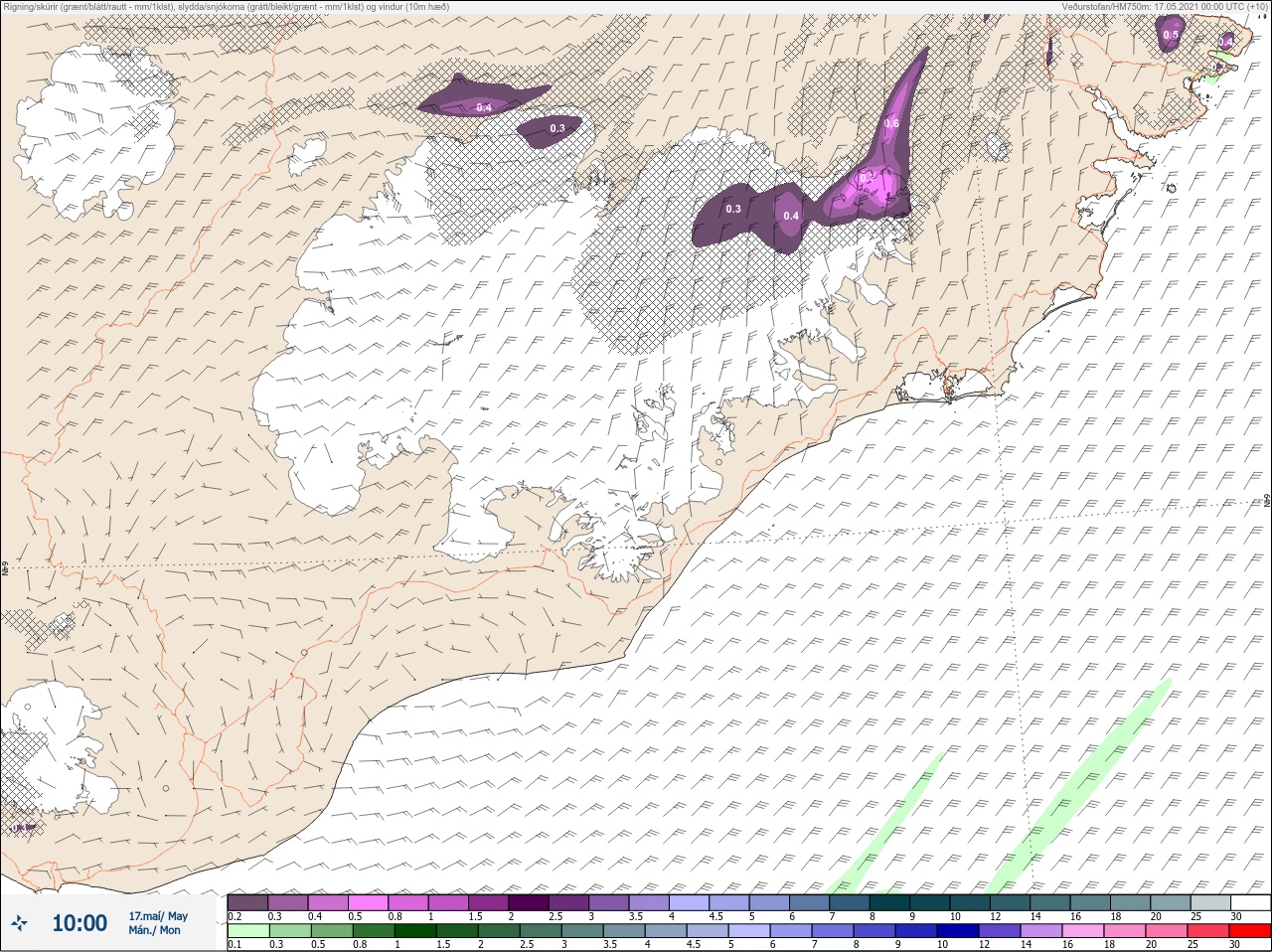This screenshot has height=952, width=1272.
Task: Click the '0.1' label under the lower legend
Action: coord(235,944)
